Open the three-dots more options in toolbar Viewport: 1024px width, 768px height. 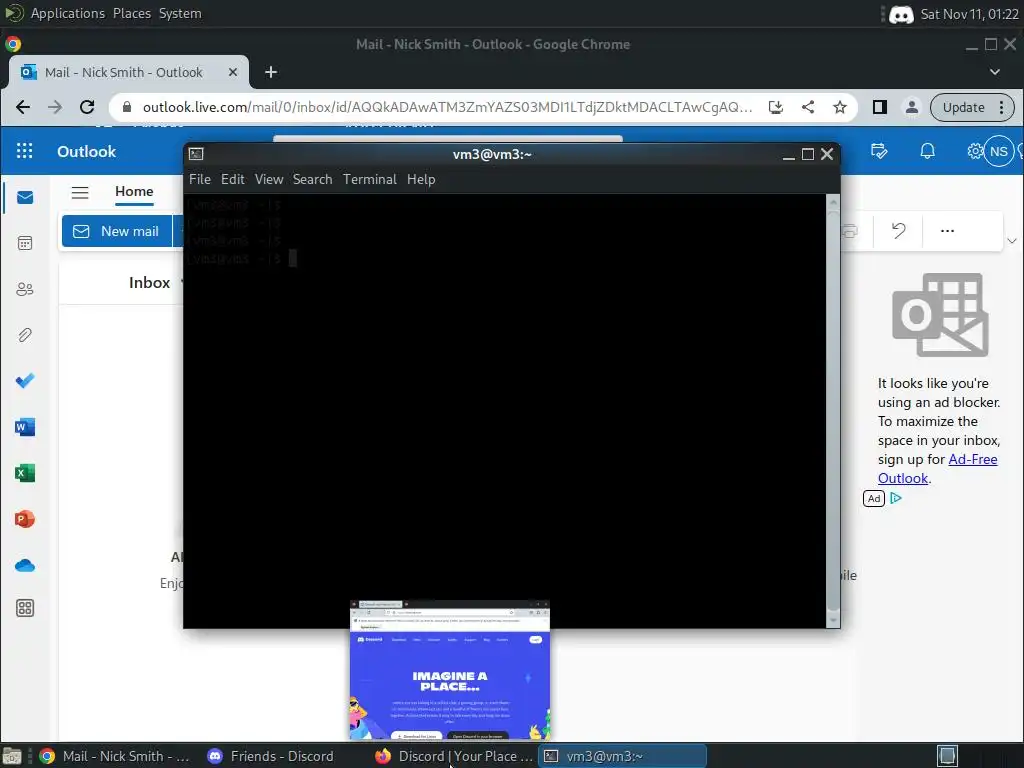[x=947, y=231]
